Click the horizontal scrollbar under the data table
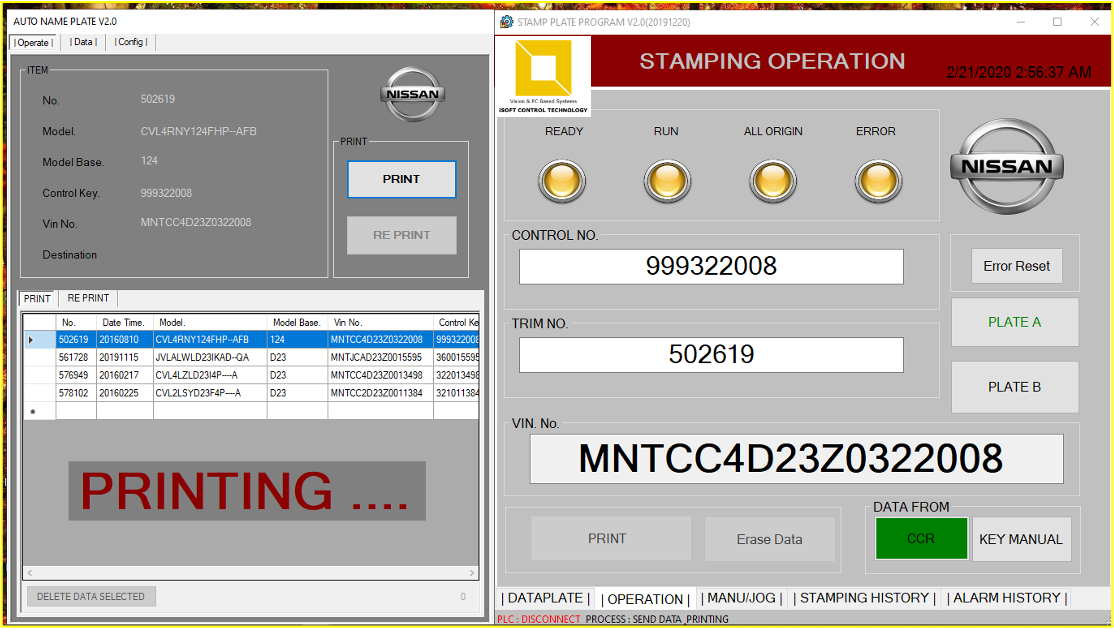 coord(250,573)
